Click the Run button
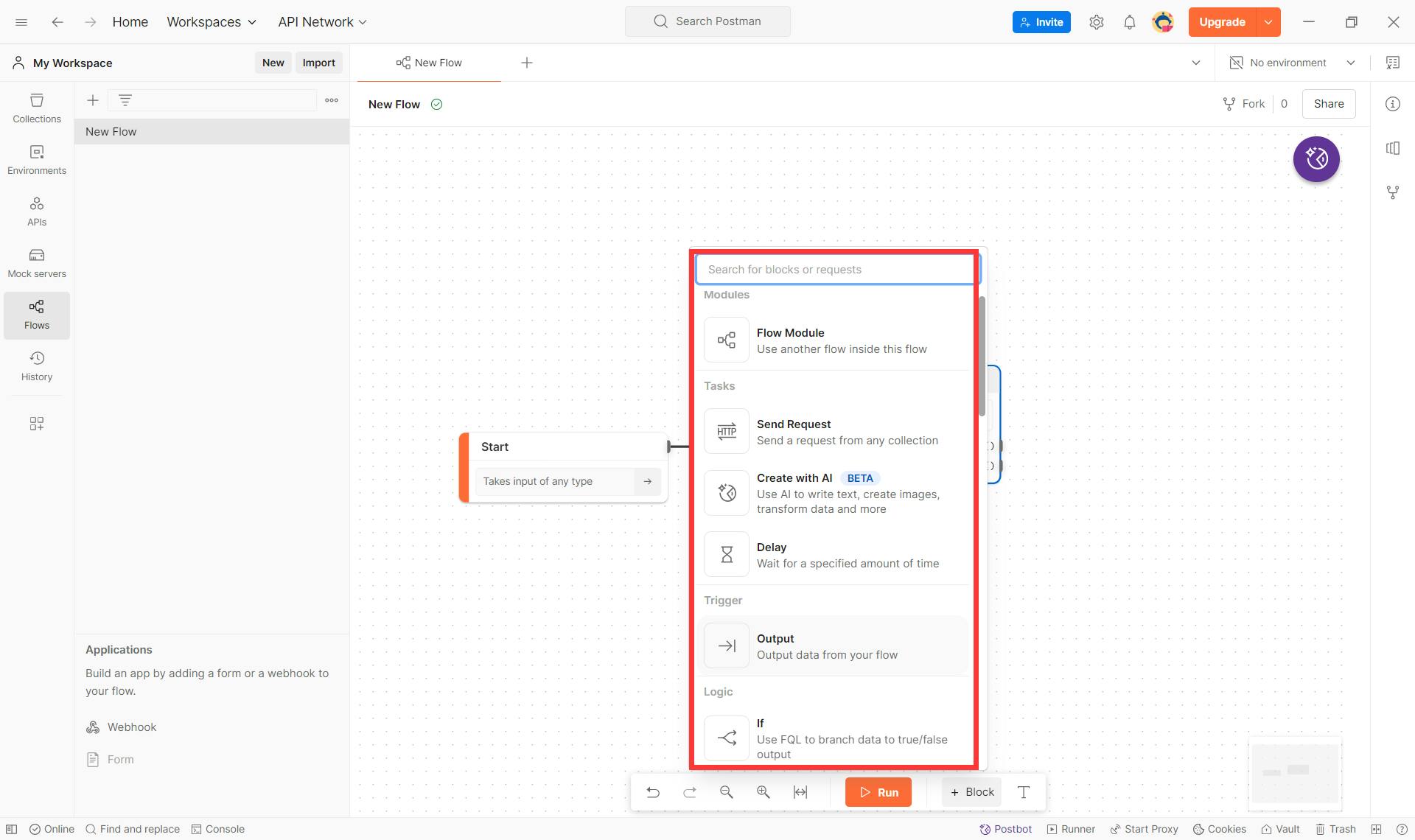 coord(877,791)
